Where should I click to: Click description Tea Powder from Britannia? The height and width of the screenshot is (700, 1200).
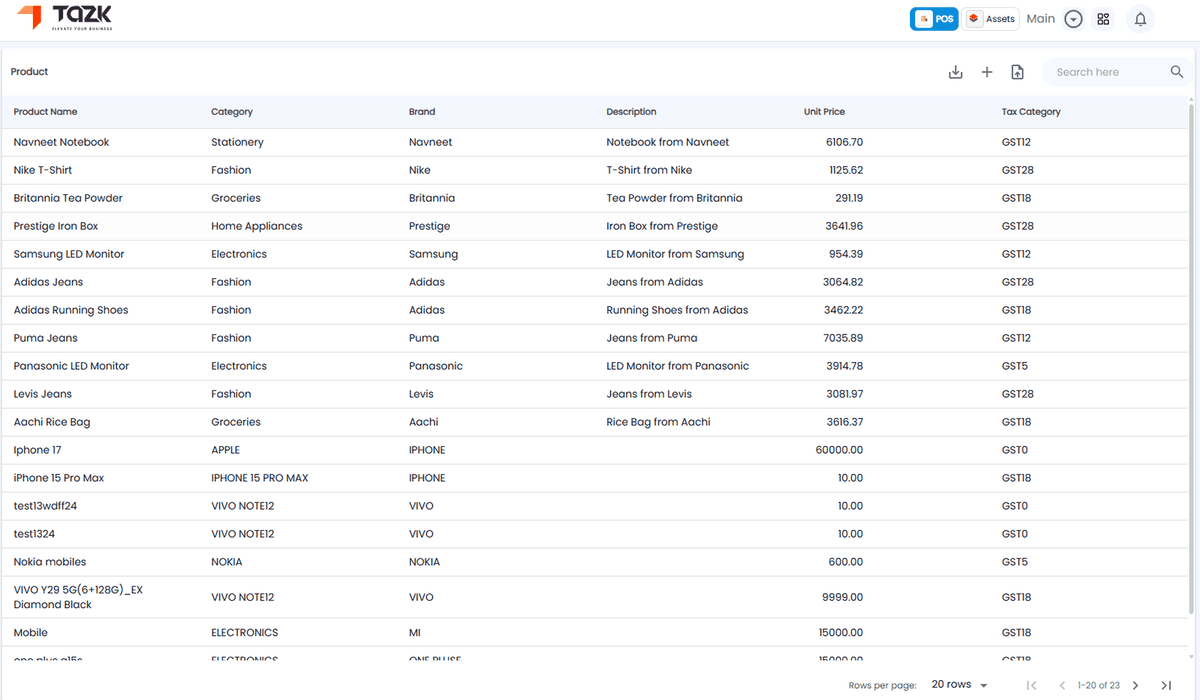(x=674, y=198)
